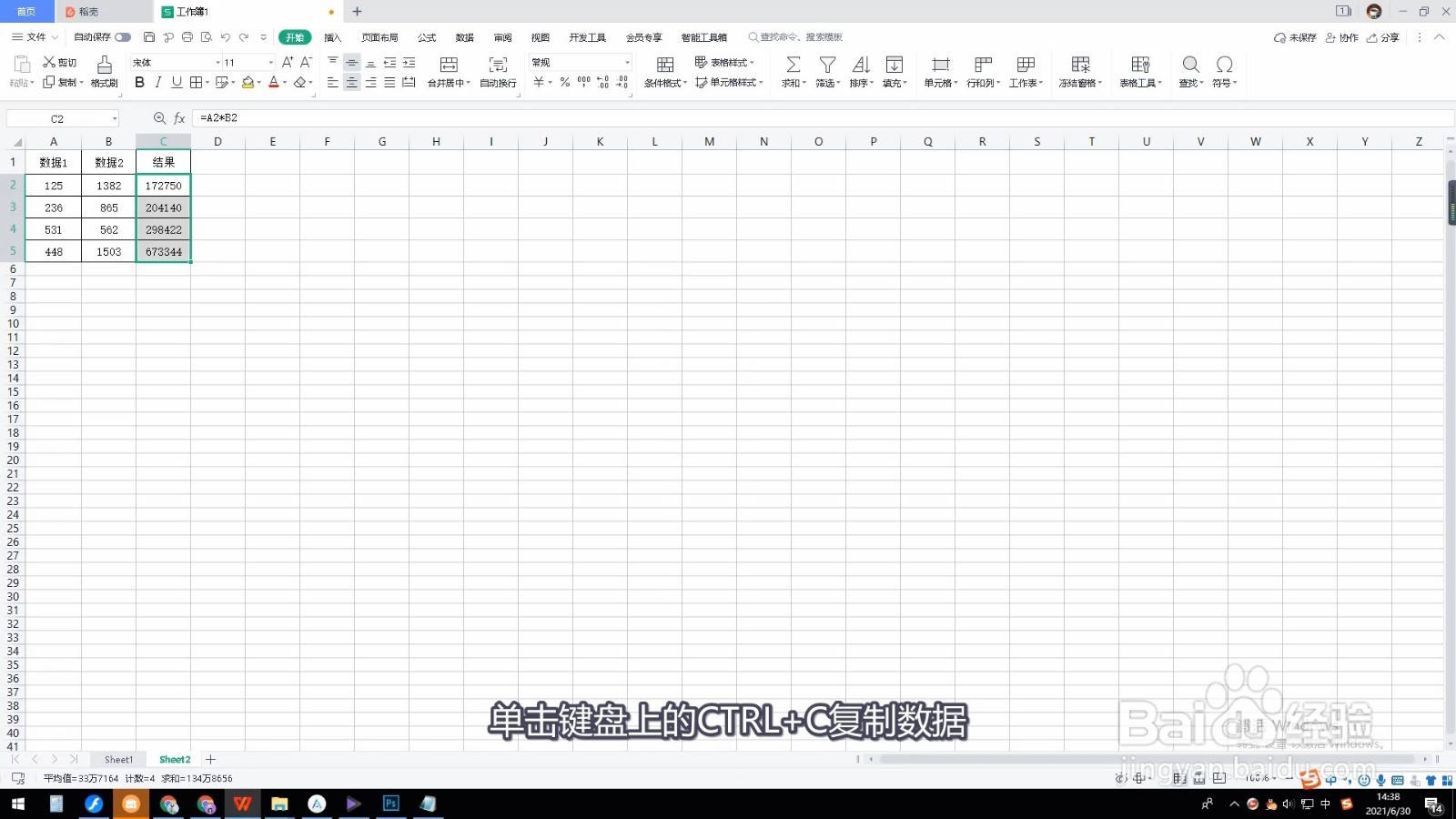
Task: Toggle Underline formatting
Action: pyautogui.click(x=177, y=82)
